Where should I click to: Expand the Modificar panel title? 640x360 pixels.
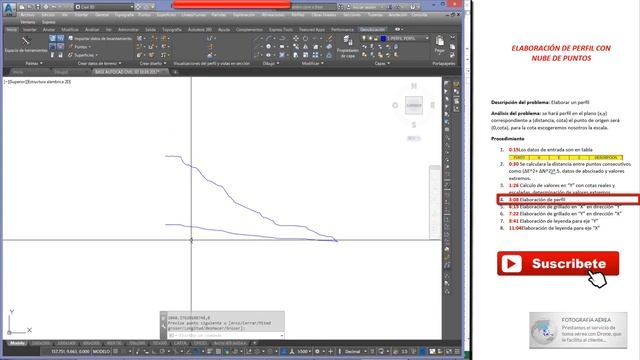tap(312, 64)
